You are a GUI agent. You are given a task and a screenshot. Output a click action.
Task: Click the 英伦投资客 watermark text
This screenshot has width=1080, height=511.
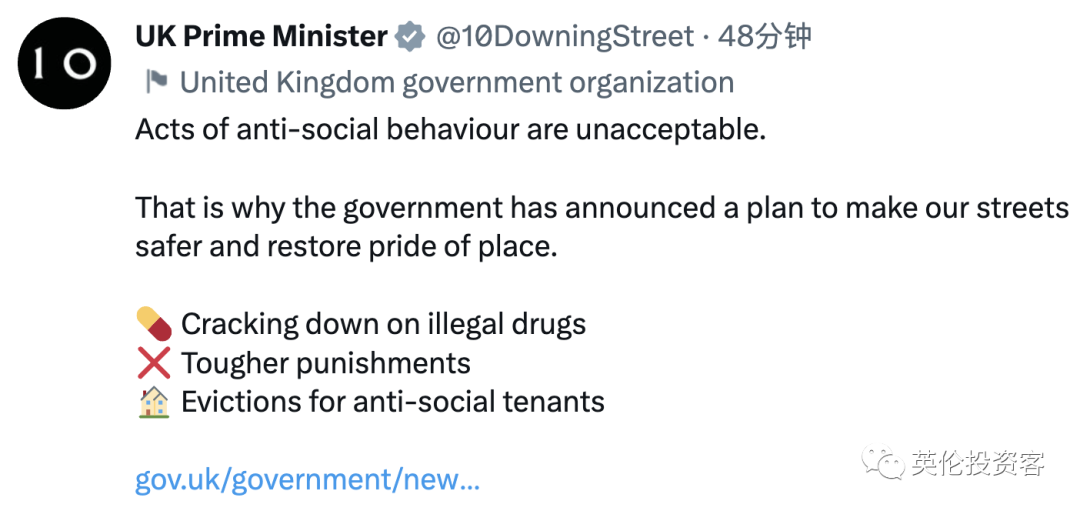point(979,463)
